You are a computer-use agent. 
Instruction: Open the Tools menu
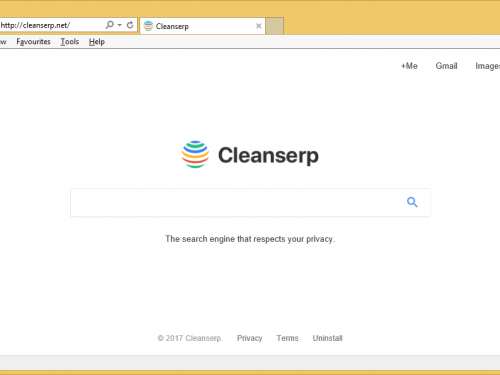coord(70,42)
